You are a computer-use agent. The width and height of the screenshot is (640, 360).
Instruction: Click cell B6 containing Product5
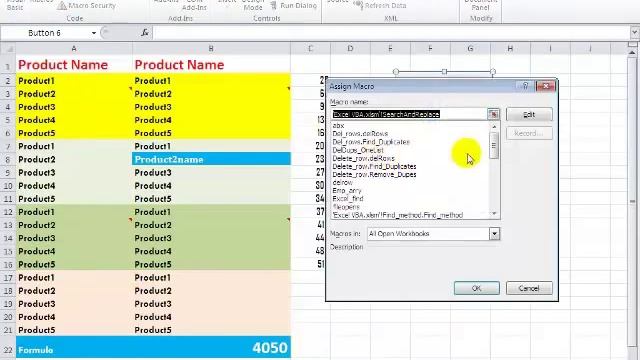point(211,133)
